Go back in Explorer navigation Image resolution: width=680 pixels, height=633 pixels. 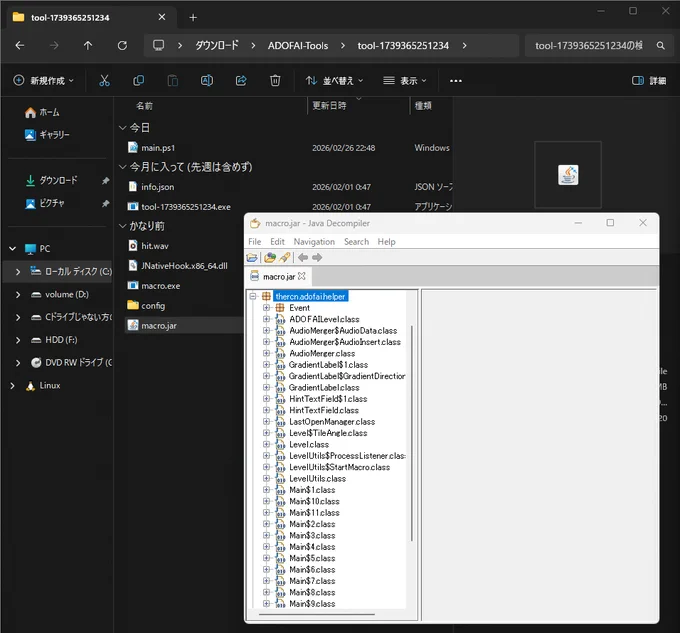pyautogui.click(x=20, y=46)
